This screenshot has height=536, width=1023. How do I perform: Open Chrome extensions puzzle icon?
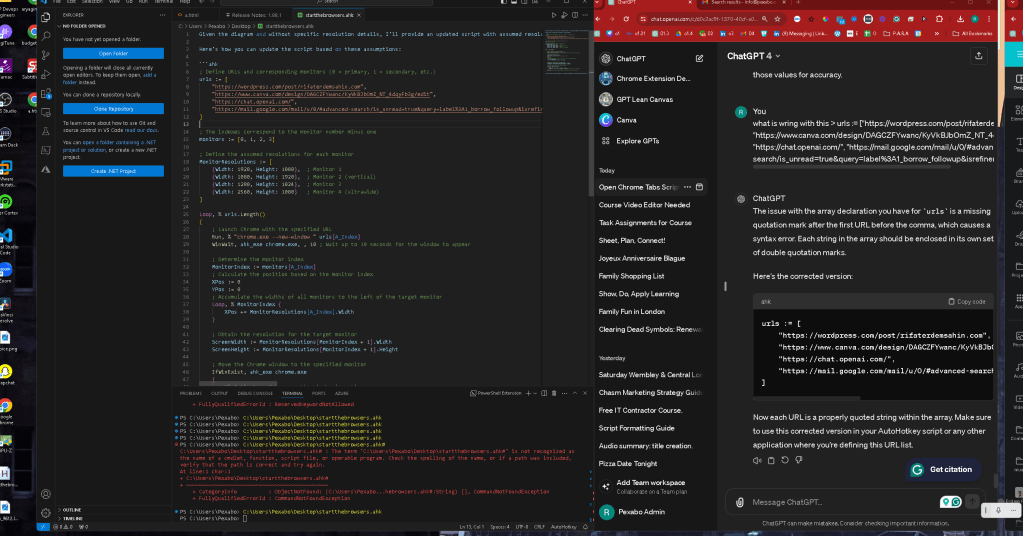[939, 19]
